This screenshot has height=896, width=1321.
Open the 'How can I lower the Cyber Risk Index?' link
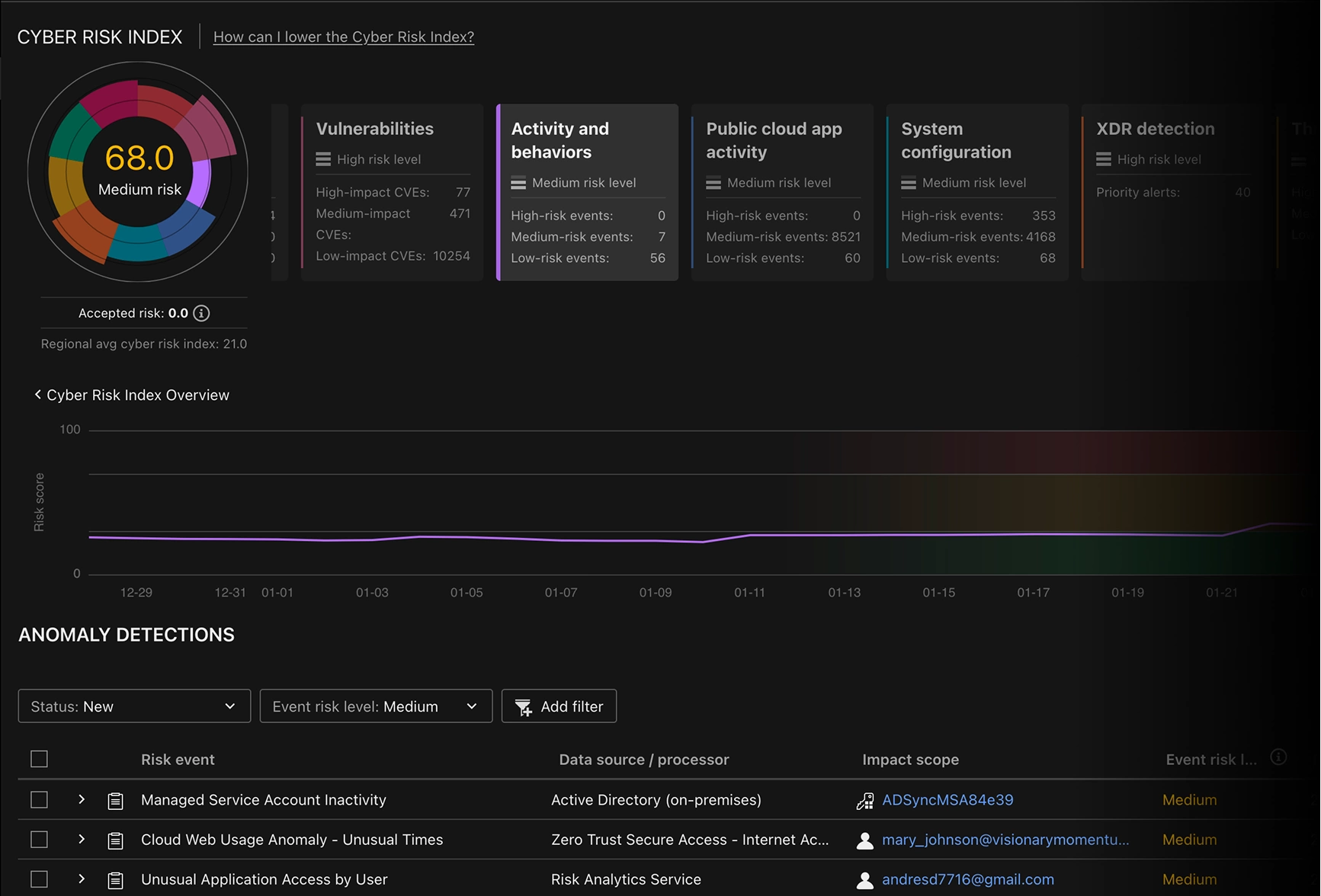pos(343,37)
